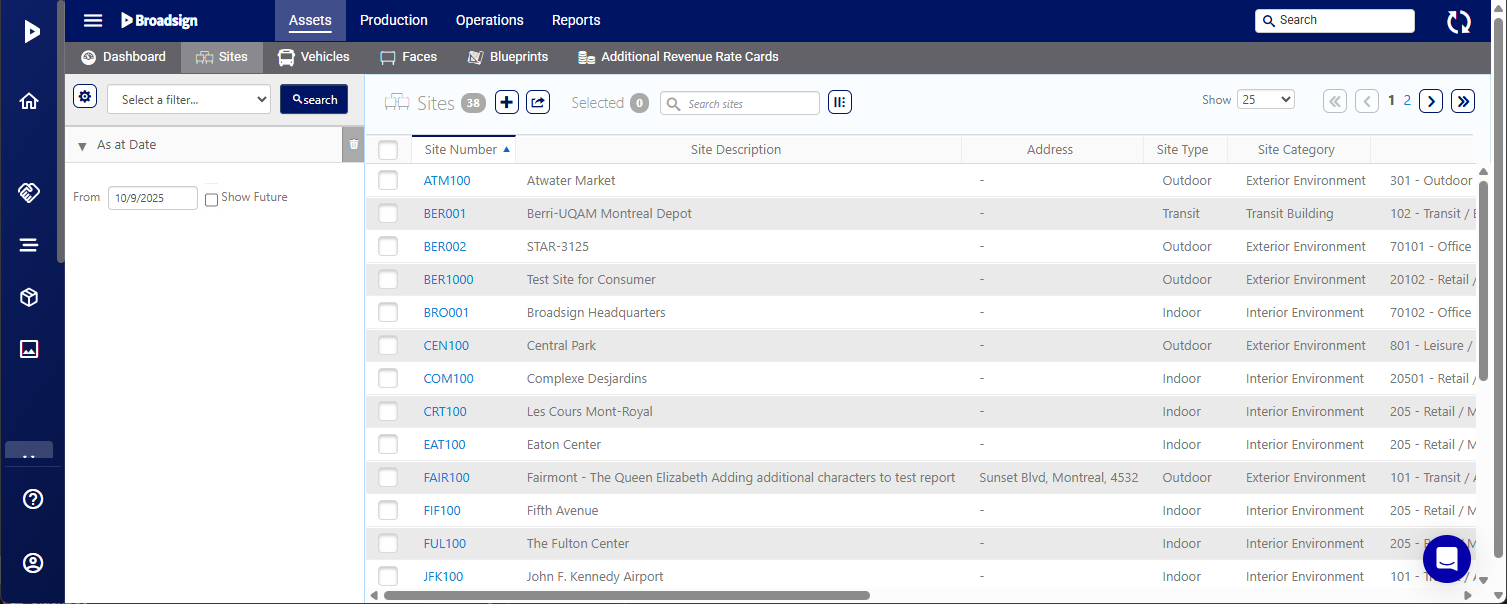Enable the Show Future checkbox
This screenshot has height=604, width=1507.
tap(211, 199)
